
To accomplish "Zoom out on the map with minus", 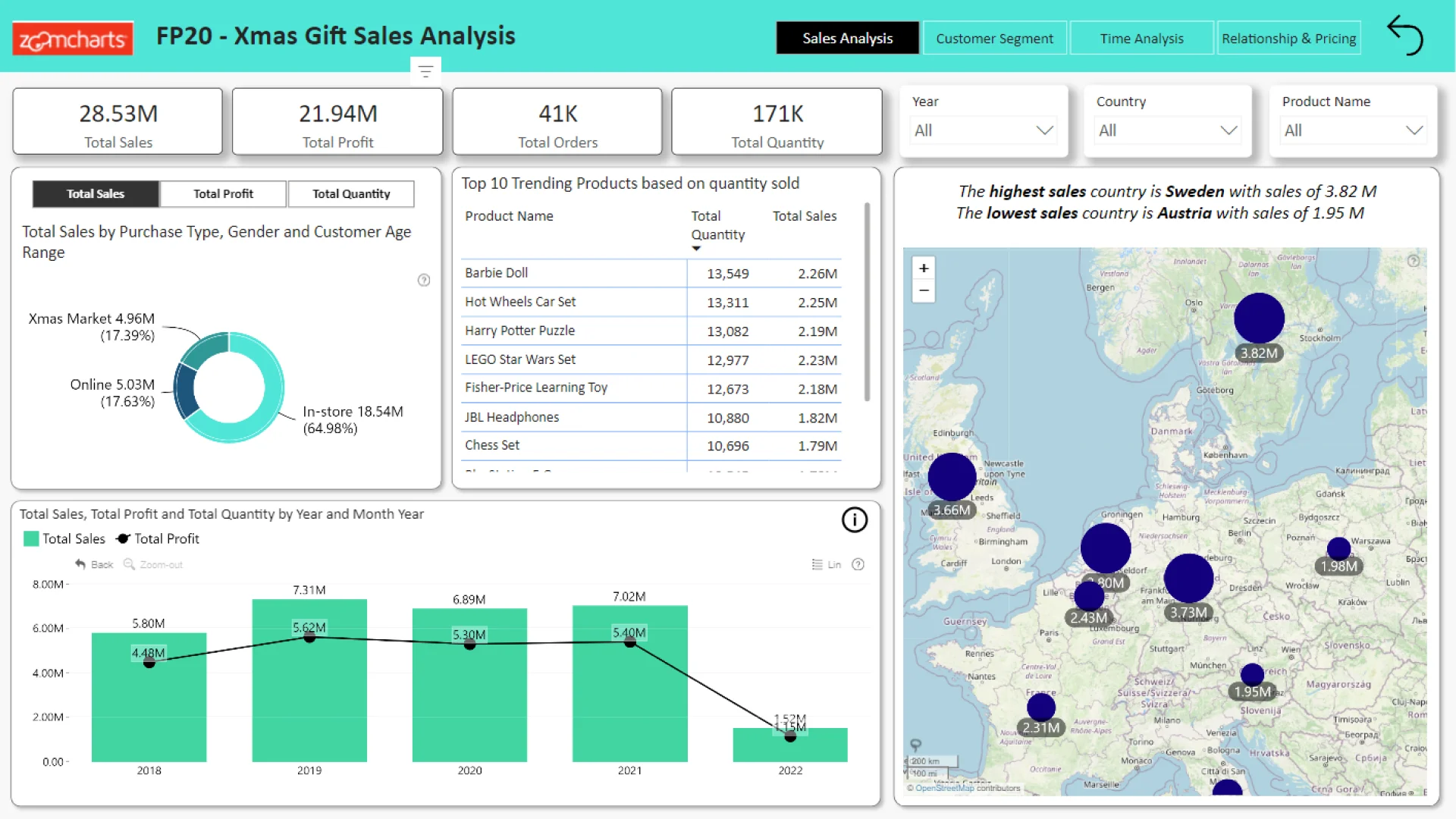I will pos(924,290).
